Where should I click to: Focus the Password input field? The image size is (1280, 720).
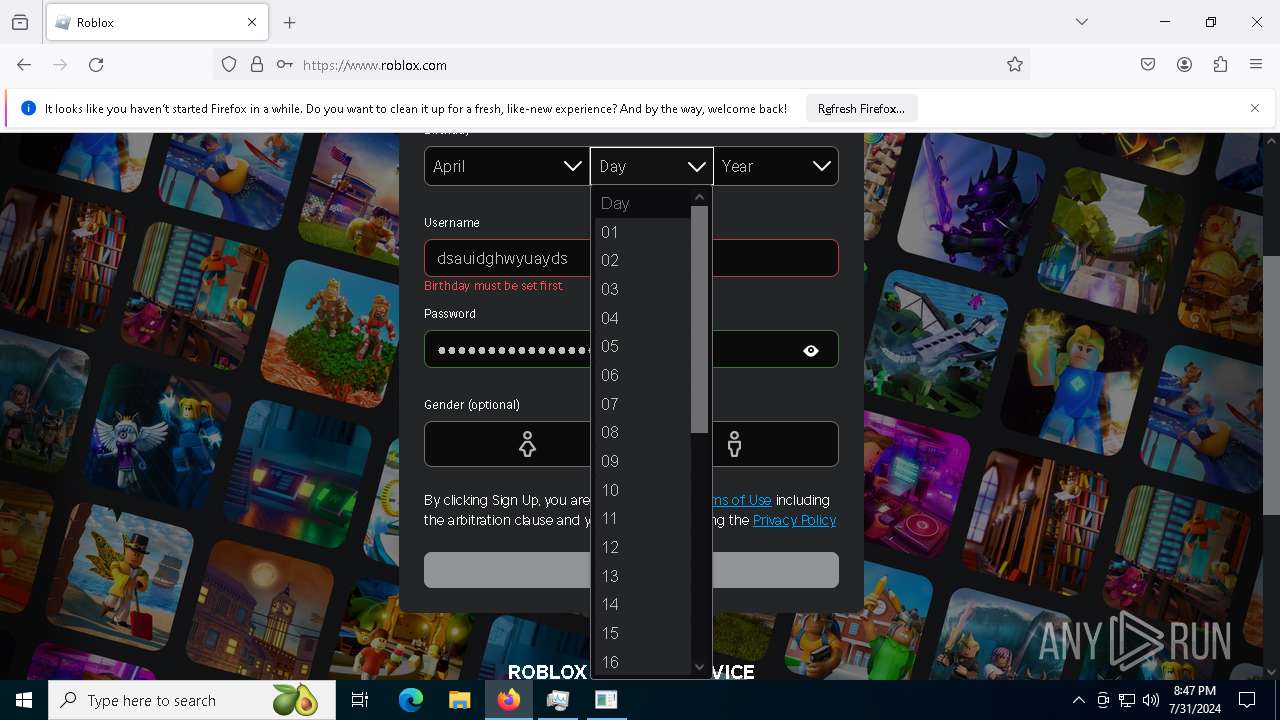pyautogui.click(x=631, y=350)
